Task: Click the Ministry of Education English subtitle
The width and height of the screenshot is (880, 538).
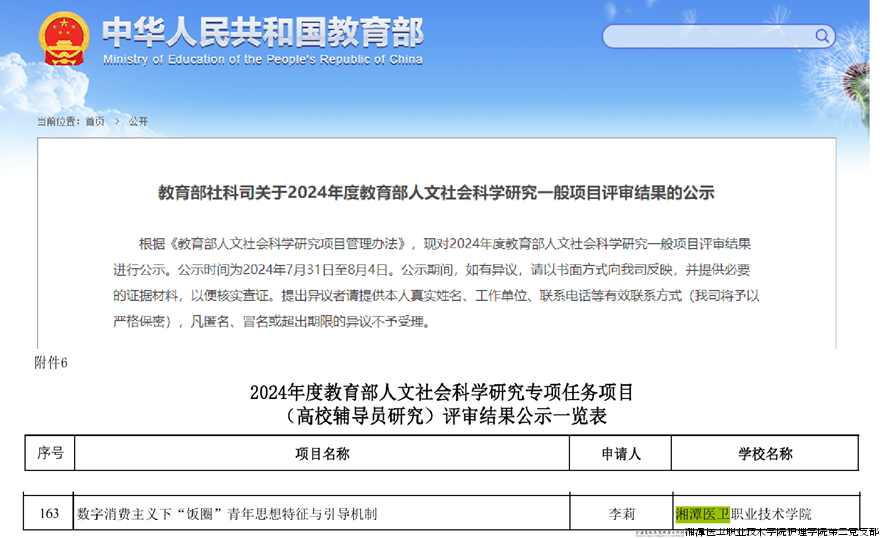Action: coord(262,60)
